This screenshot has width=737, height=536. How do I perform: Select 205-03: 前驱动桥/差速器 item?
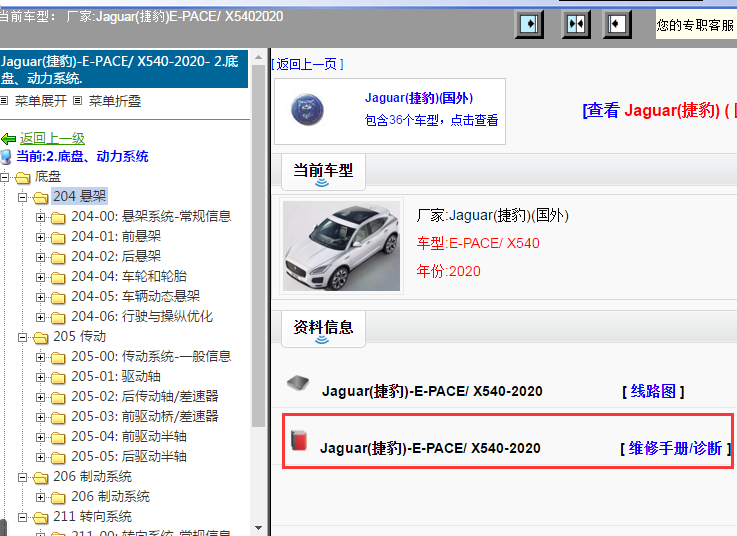[x=145, y=417]
